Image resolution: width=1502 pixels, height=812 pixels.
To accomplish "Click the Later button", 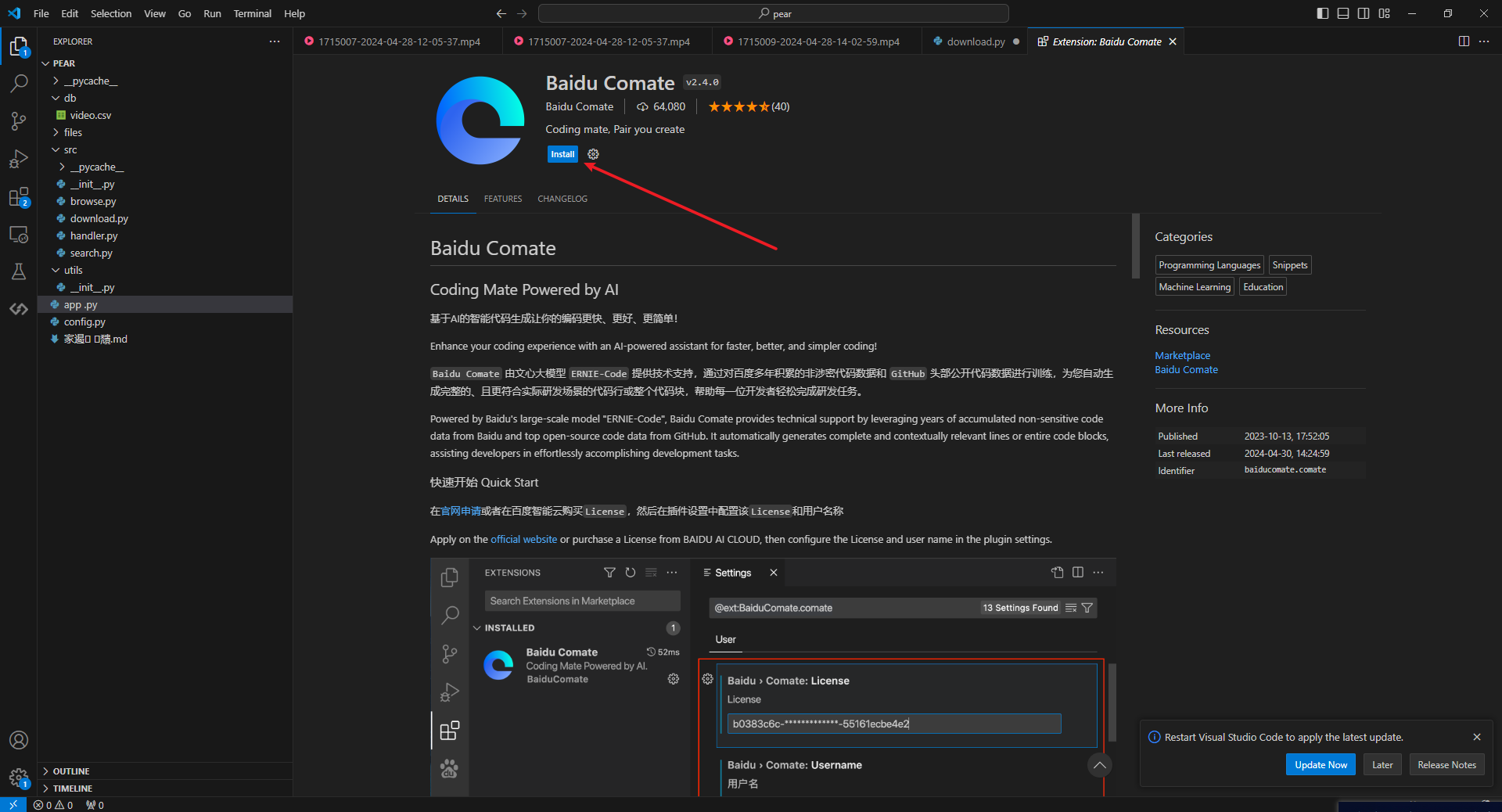I will [1382, 765].
